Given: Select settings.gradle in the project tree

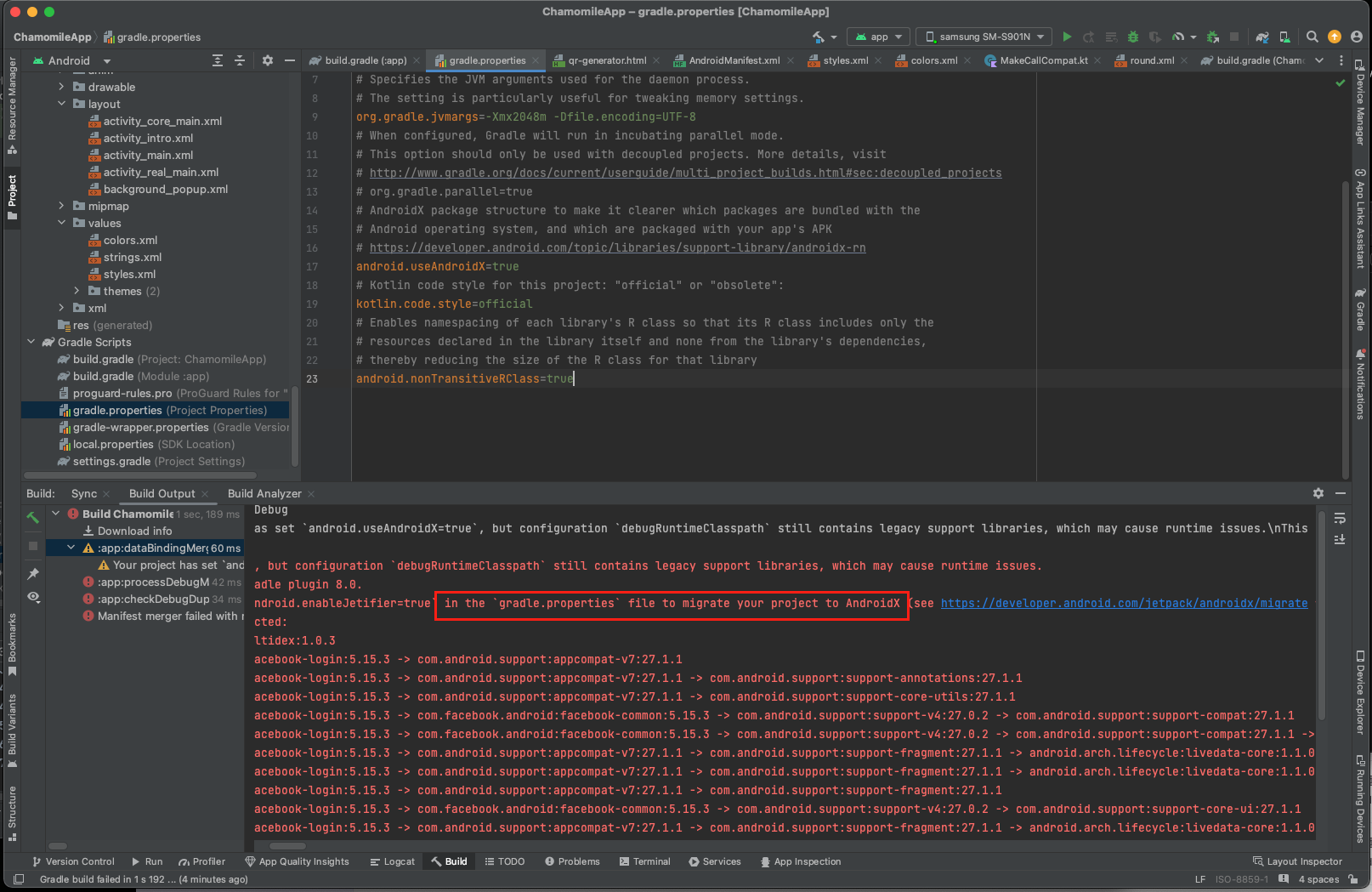Looking at the screenshot, I should tap(111, 461).
